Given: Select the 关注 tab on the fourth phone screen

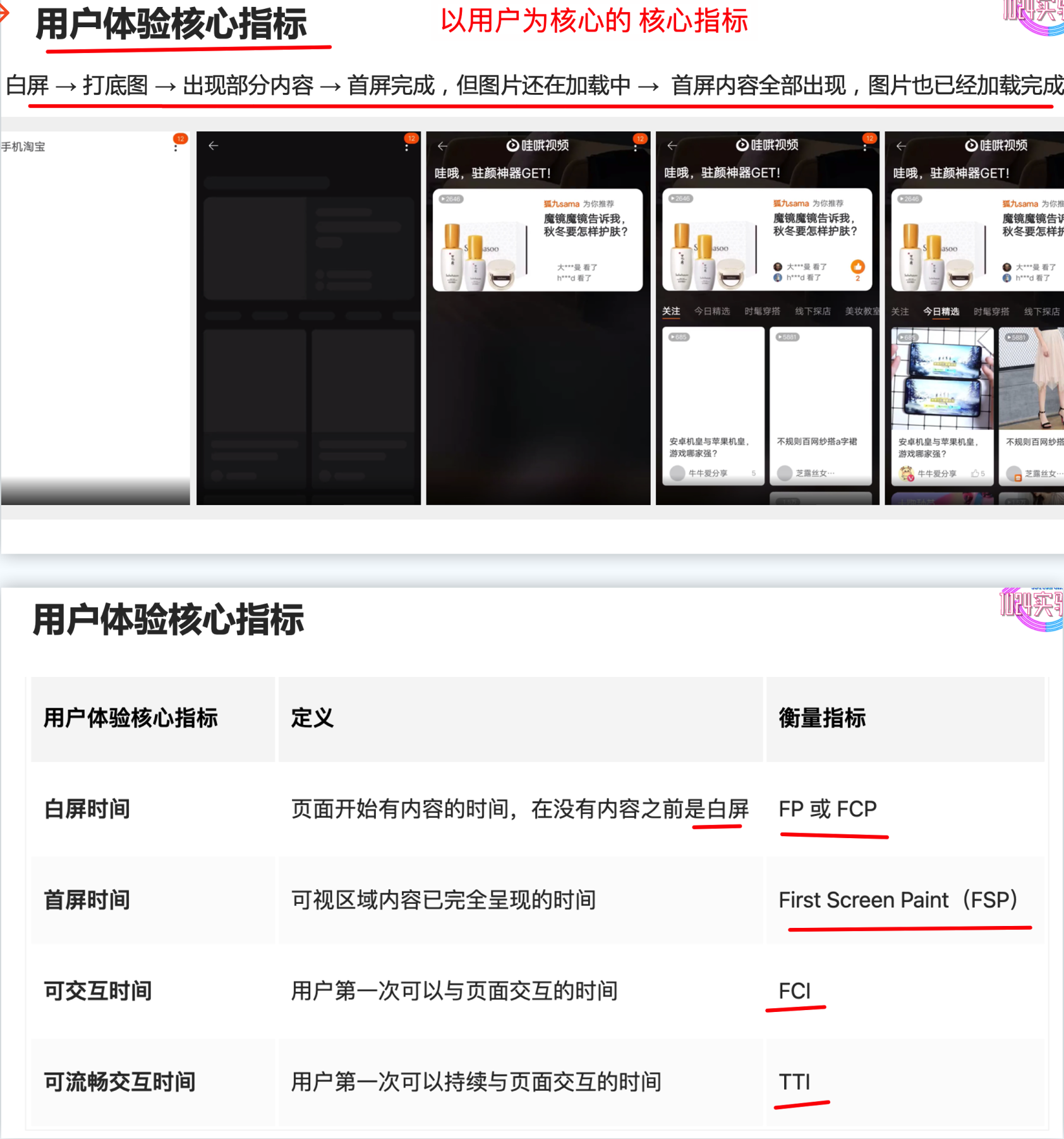Looking at the screenshot, I should [x=671, y=311].
